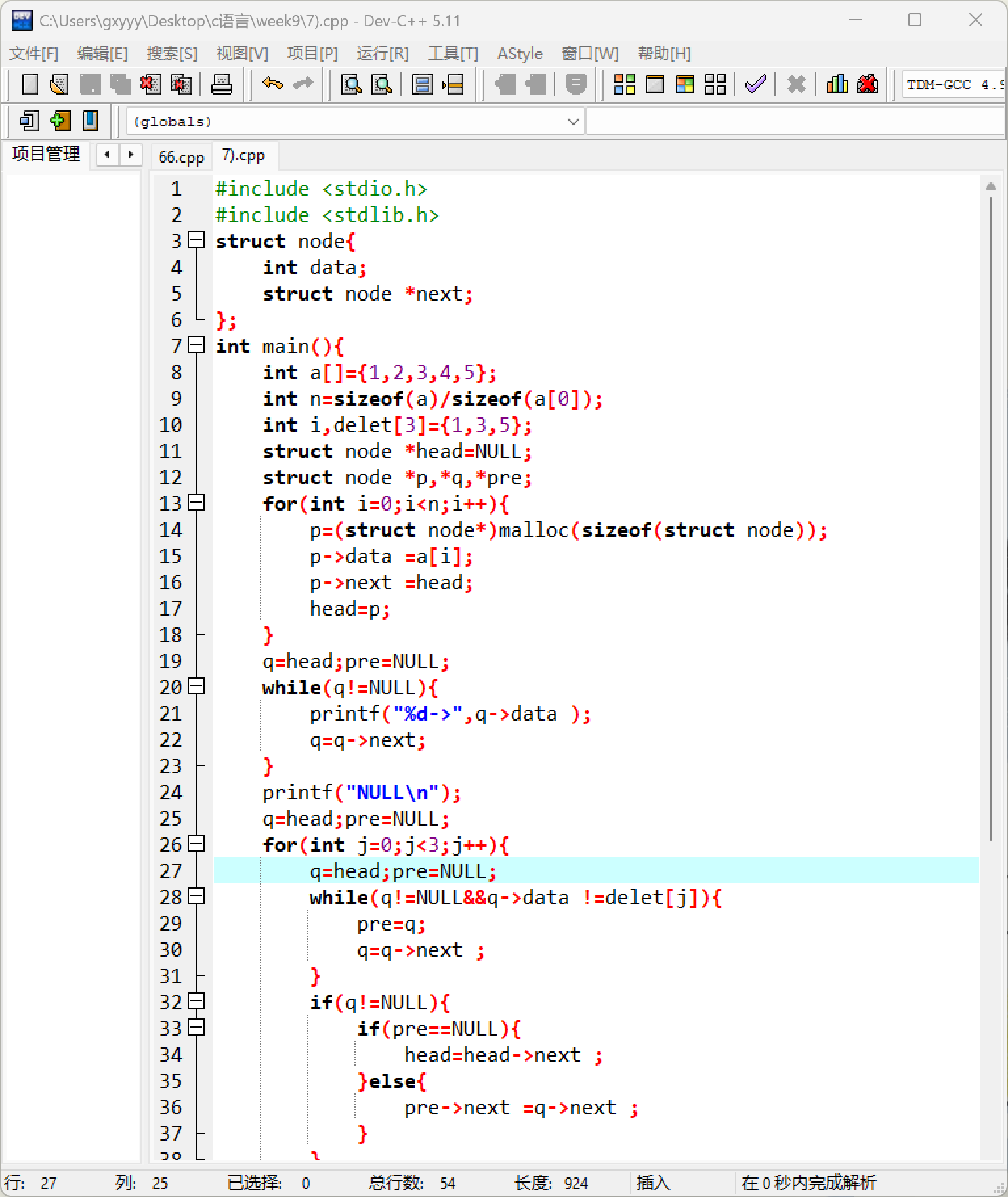
Task: Click Compile & Run multicolor icon
Action: click(684, 84)
